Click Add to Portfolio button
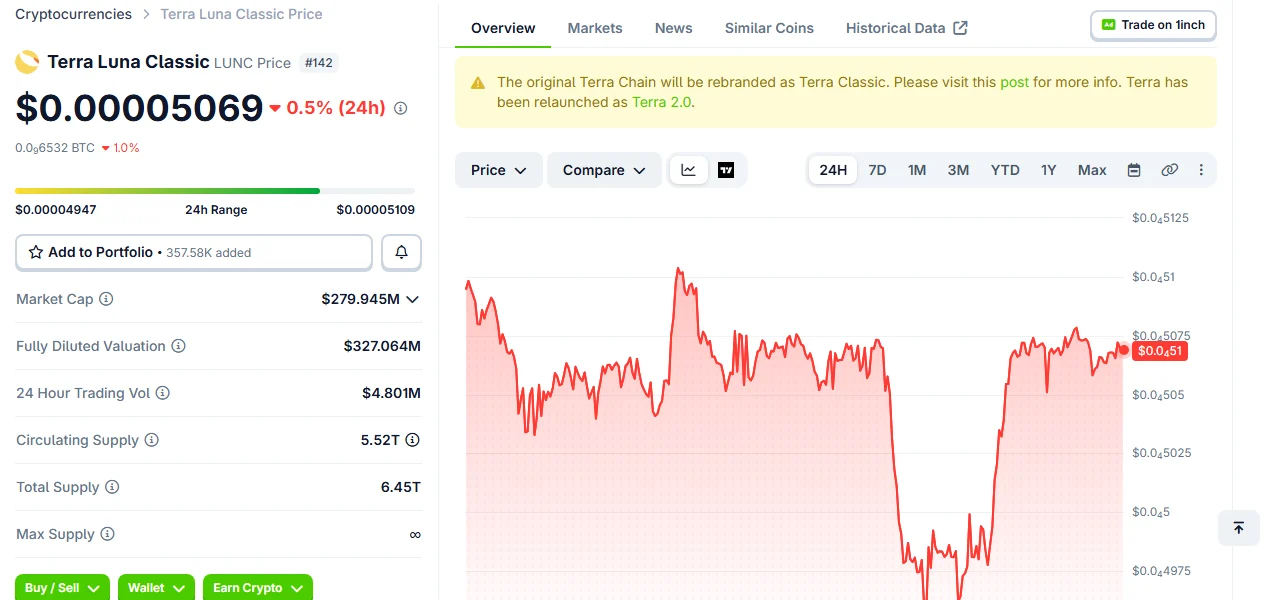 (194, 252)
